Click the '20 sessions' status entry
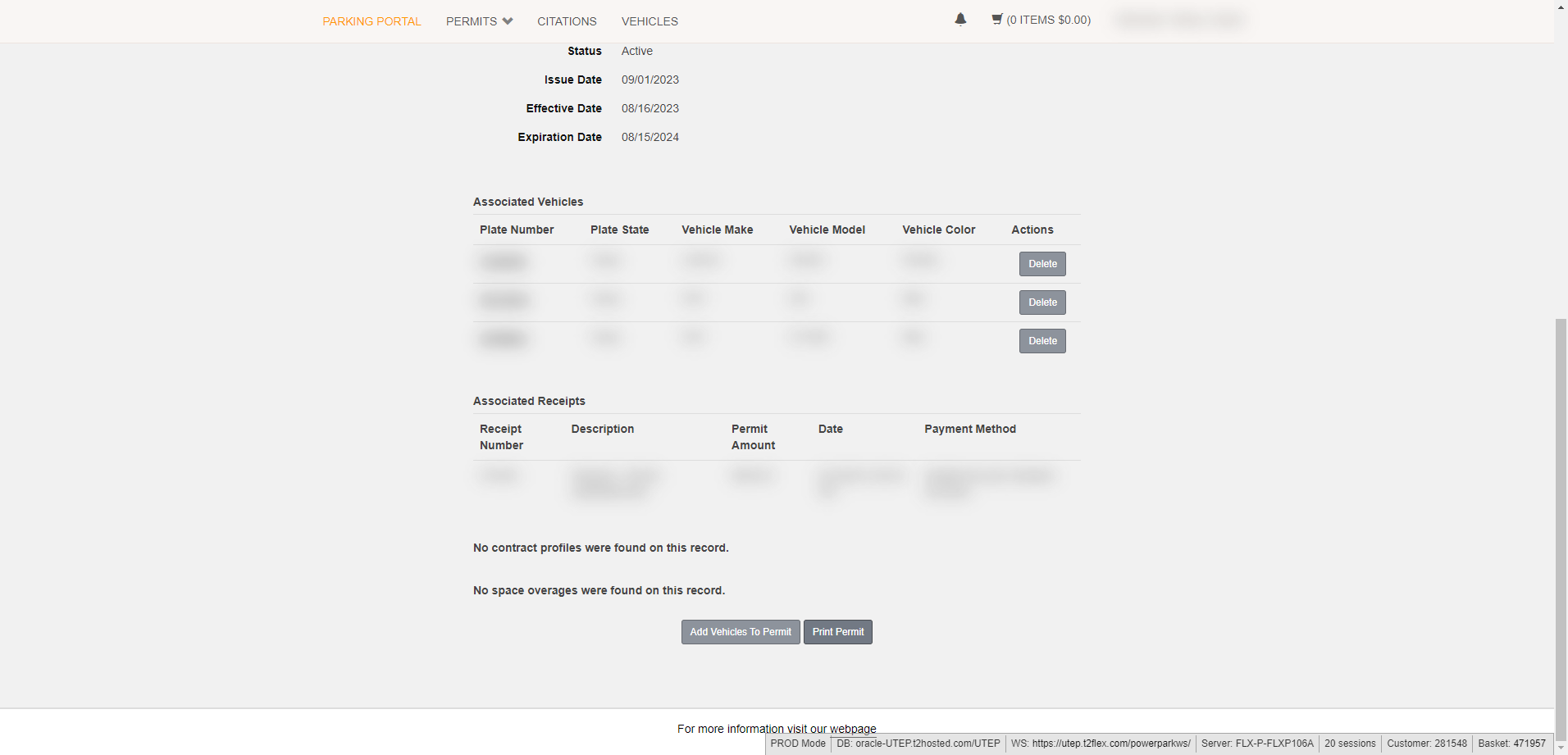The height and width of the screenshot is (755, 1568). [1350, 744]
